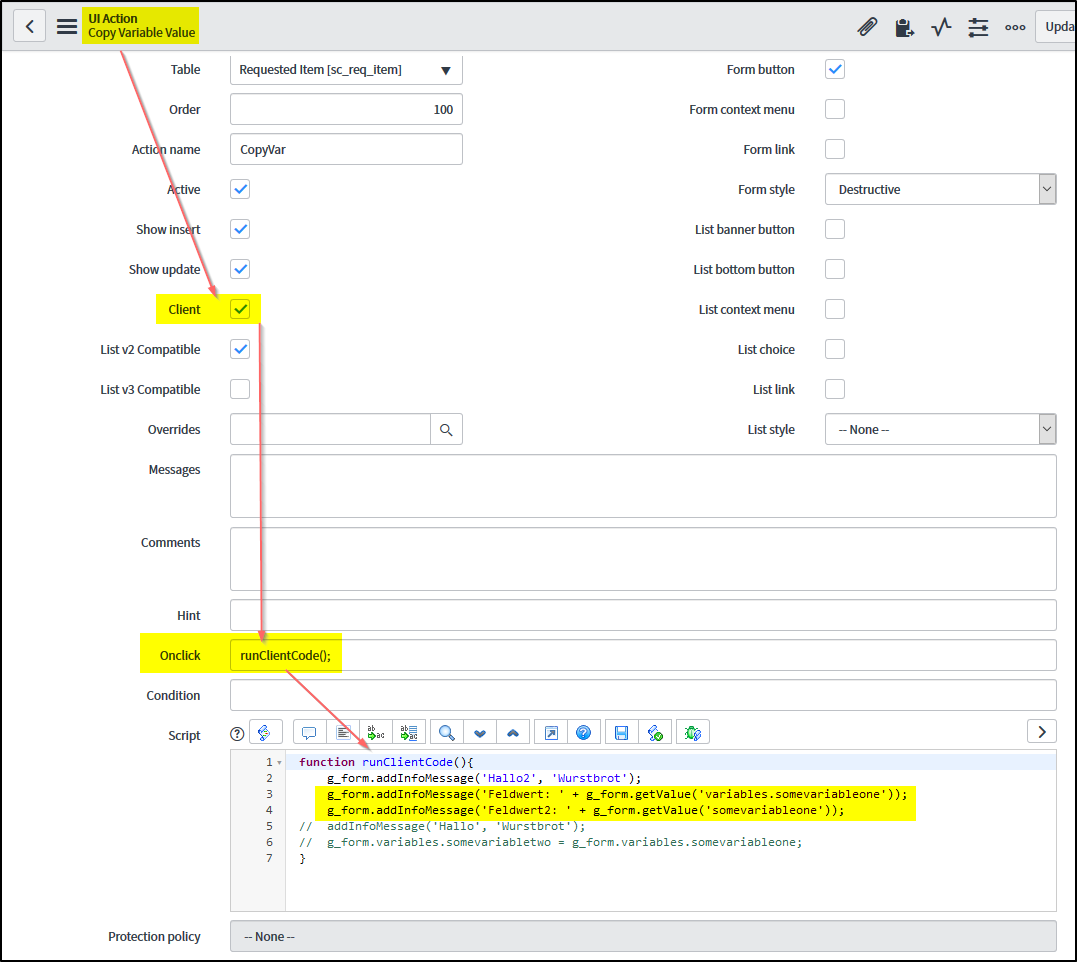The width and height of the screenshot is (1077, 962).
Task: Click the Hint input field
Action: [x=643, y=615]
